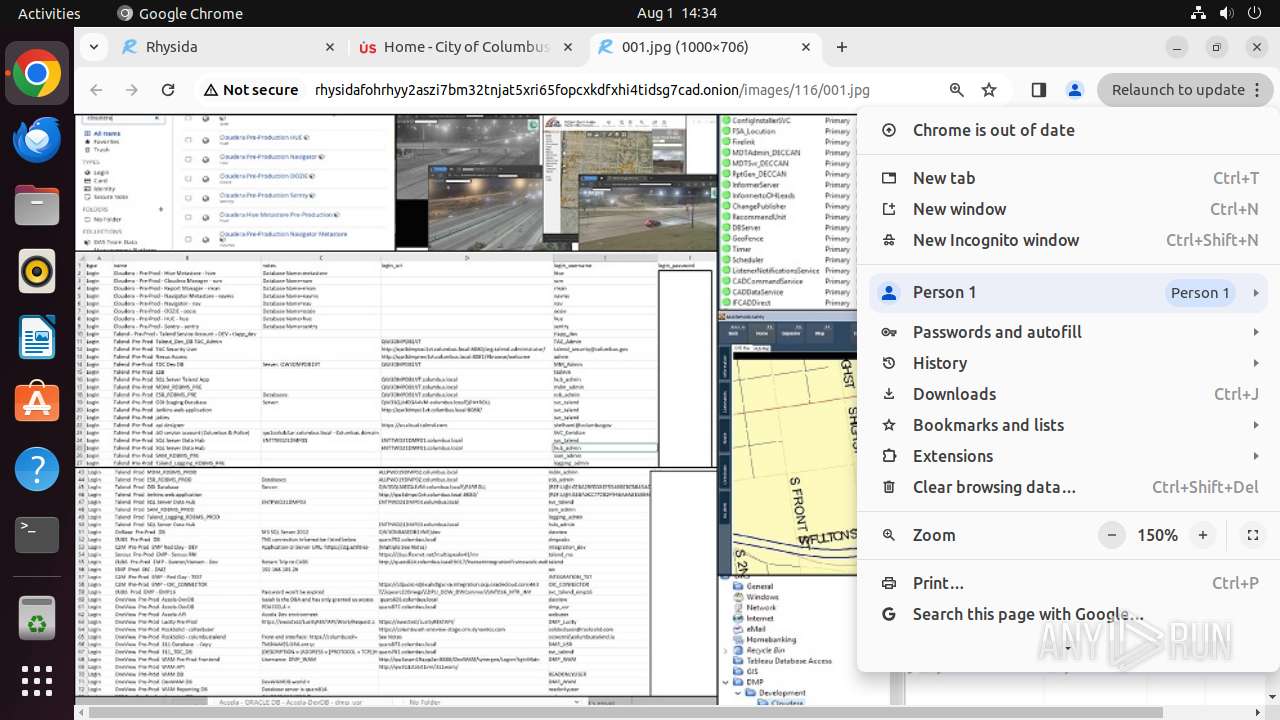The height and width of the screenshot is (720, 1280).
Task: Switch to the Rhysida tab
Action: [x=228, y=47]
